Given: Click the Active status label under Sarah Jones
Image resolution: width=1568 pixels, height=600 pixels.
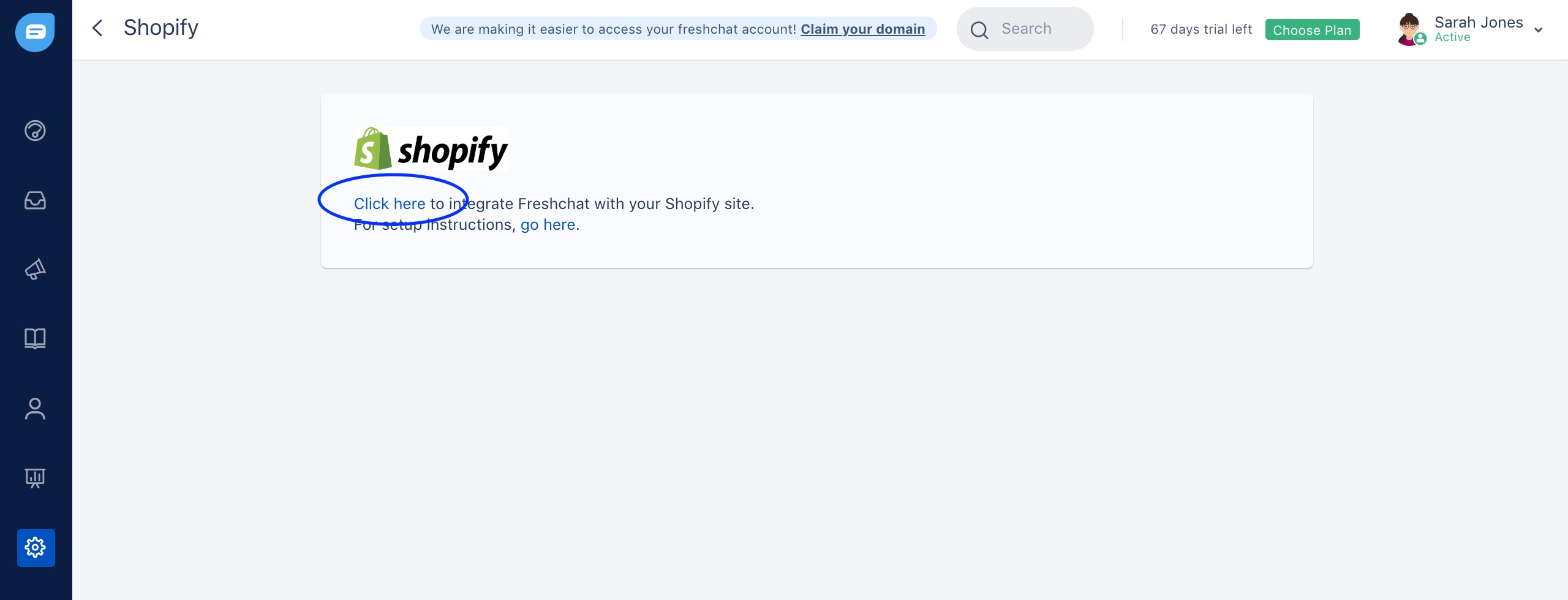Looking at the screenshot, I should tap(1452, 37).
